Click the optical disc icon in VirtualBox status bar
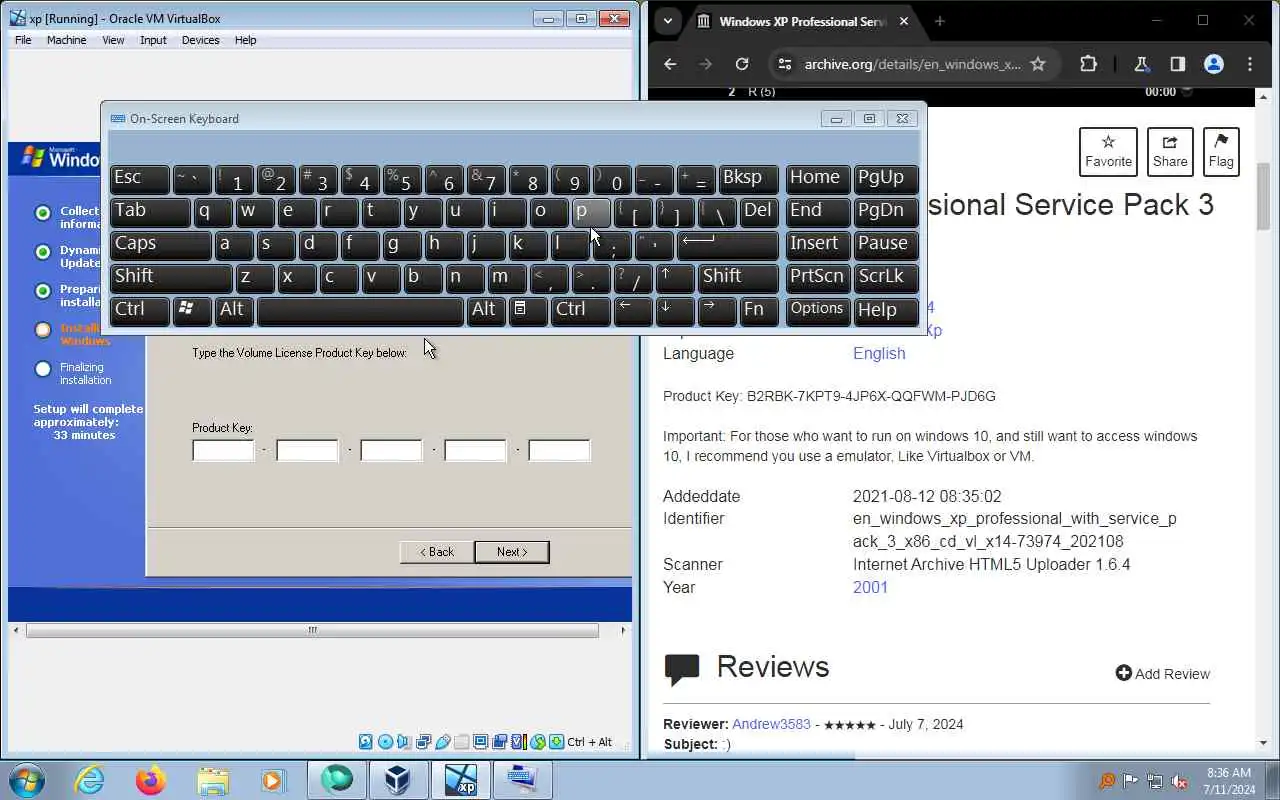 click(x=385, y=742)
